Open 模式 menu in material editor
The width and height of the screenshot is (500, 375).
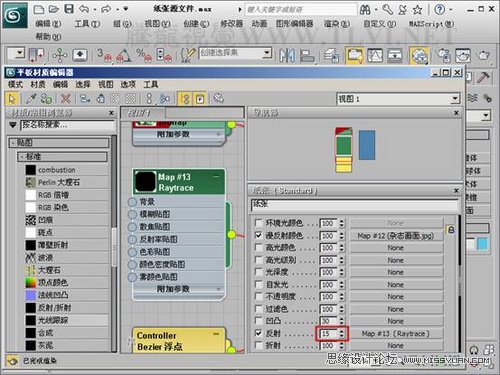[x=16, y=85]
